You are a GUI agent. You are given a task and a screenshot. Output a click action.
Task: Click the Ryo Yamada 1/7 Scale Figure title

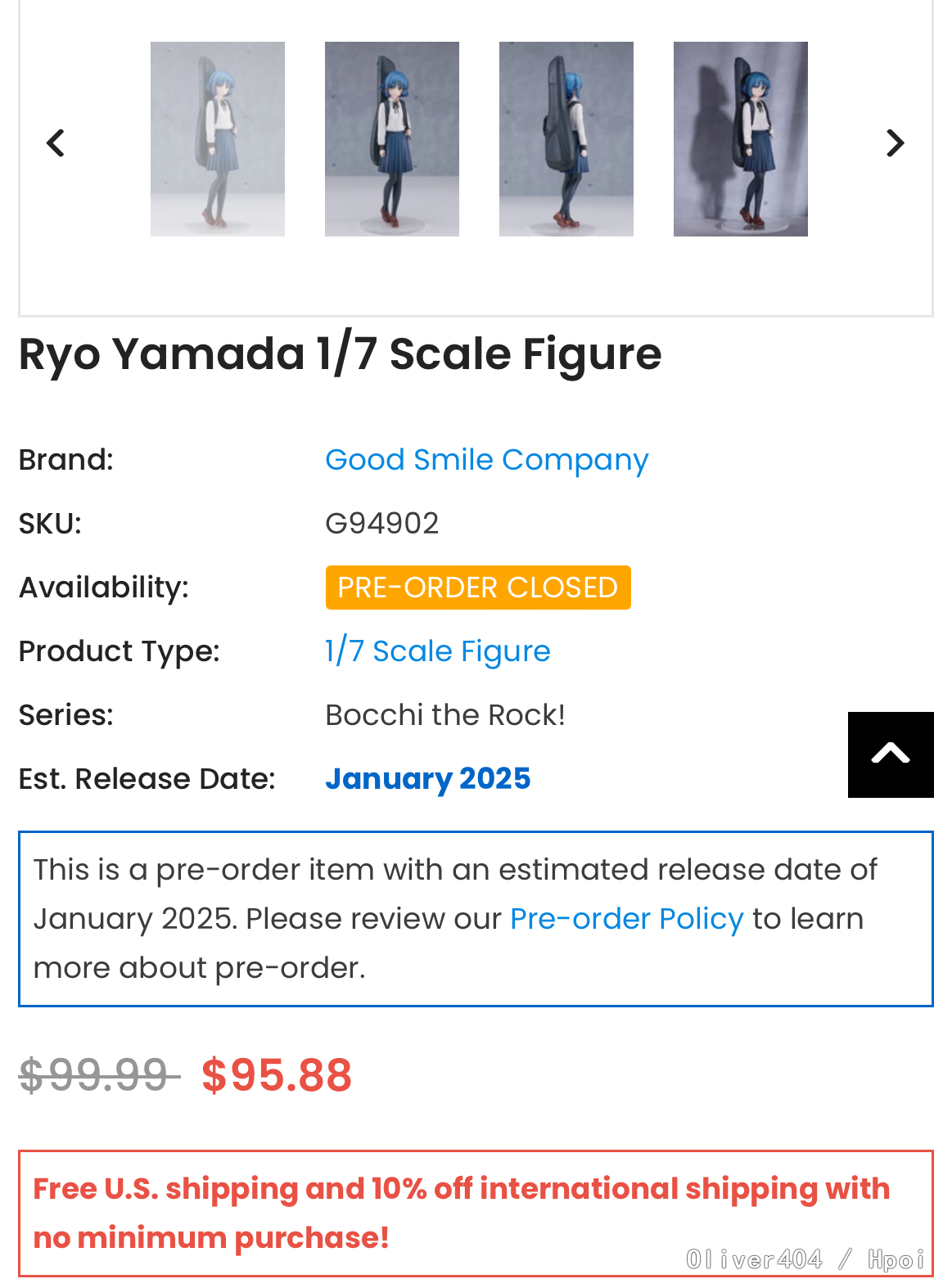tap(340, 354)
